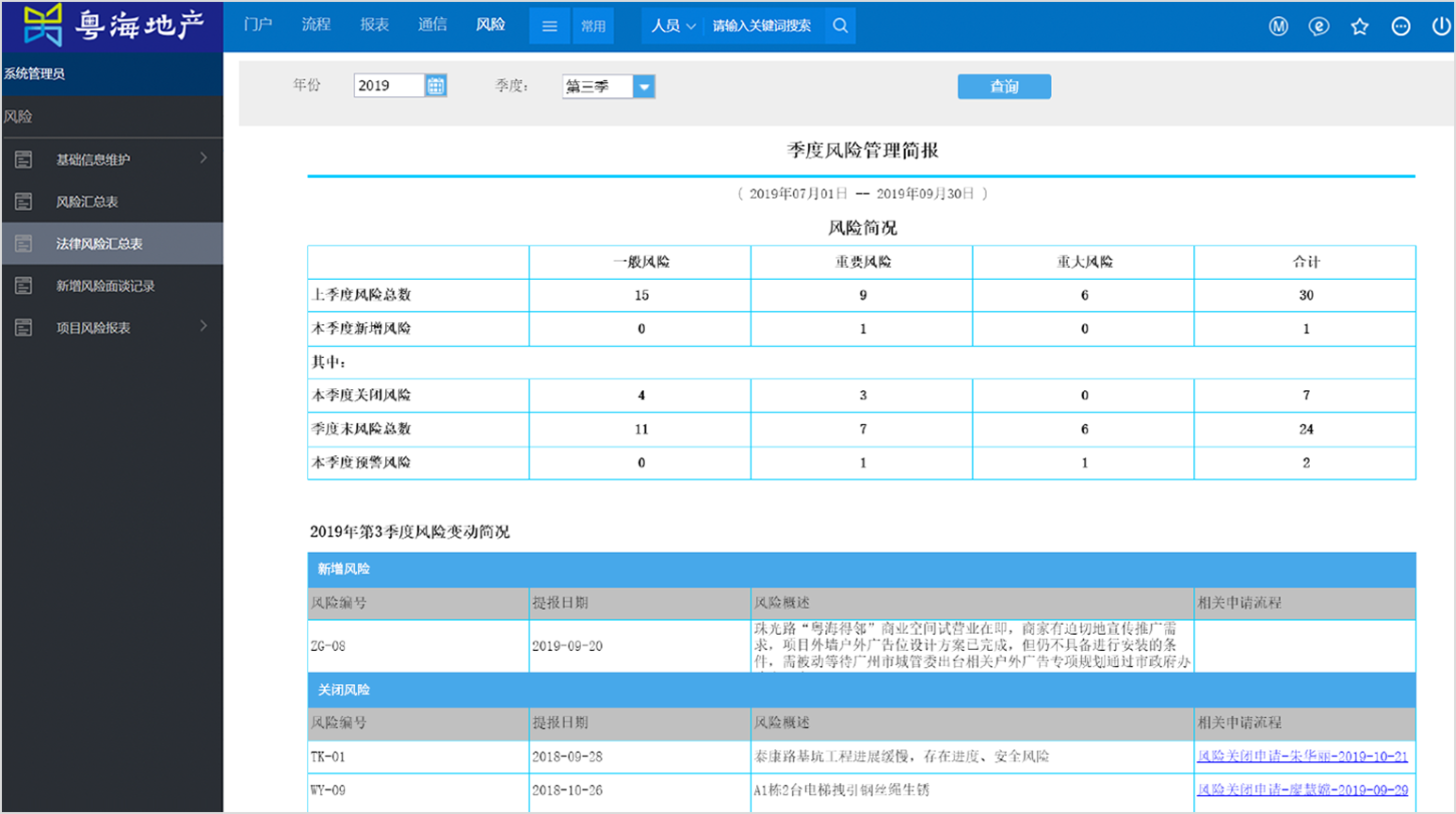
Task: Click the search magnifier icon
Action: [x=840, y=25]
